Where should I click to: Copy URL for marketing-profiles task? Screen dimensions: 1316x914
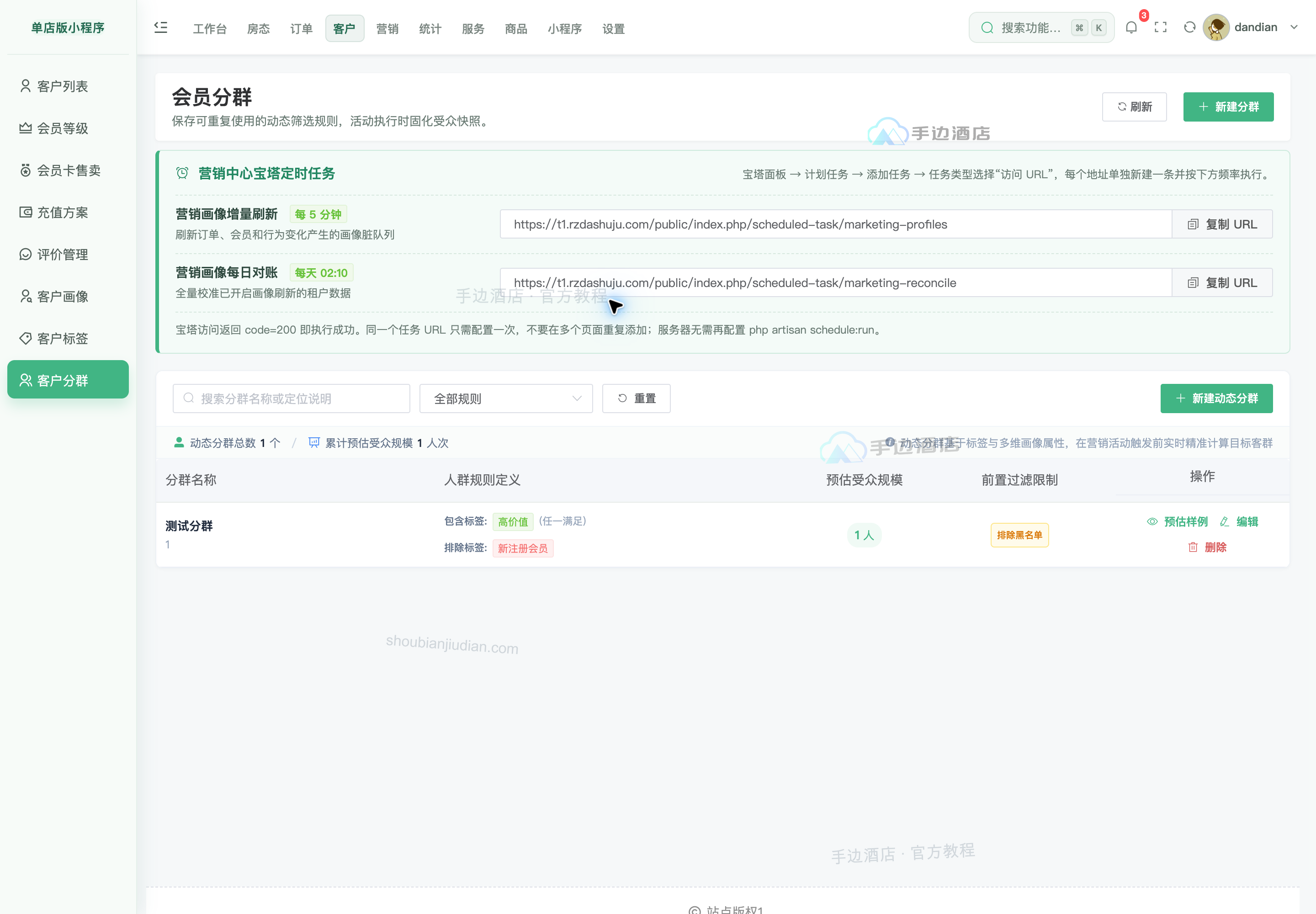pyautogui.click(x=1222, y=224)
